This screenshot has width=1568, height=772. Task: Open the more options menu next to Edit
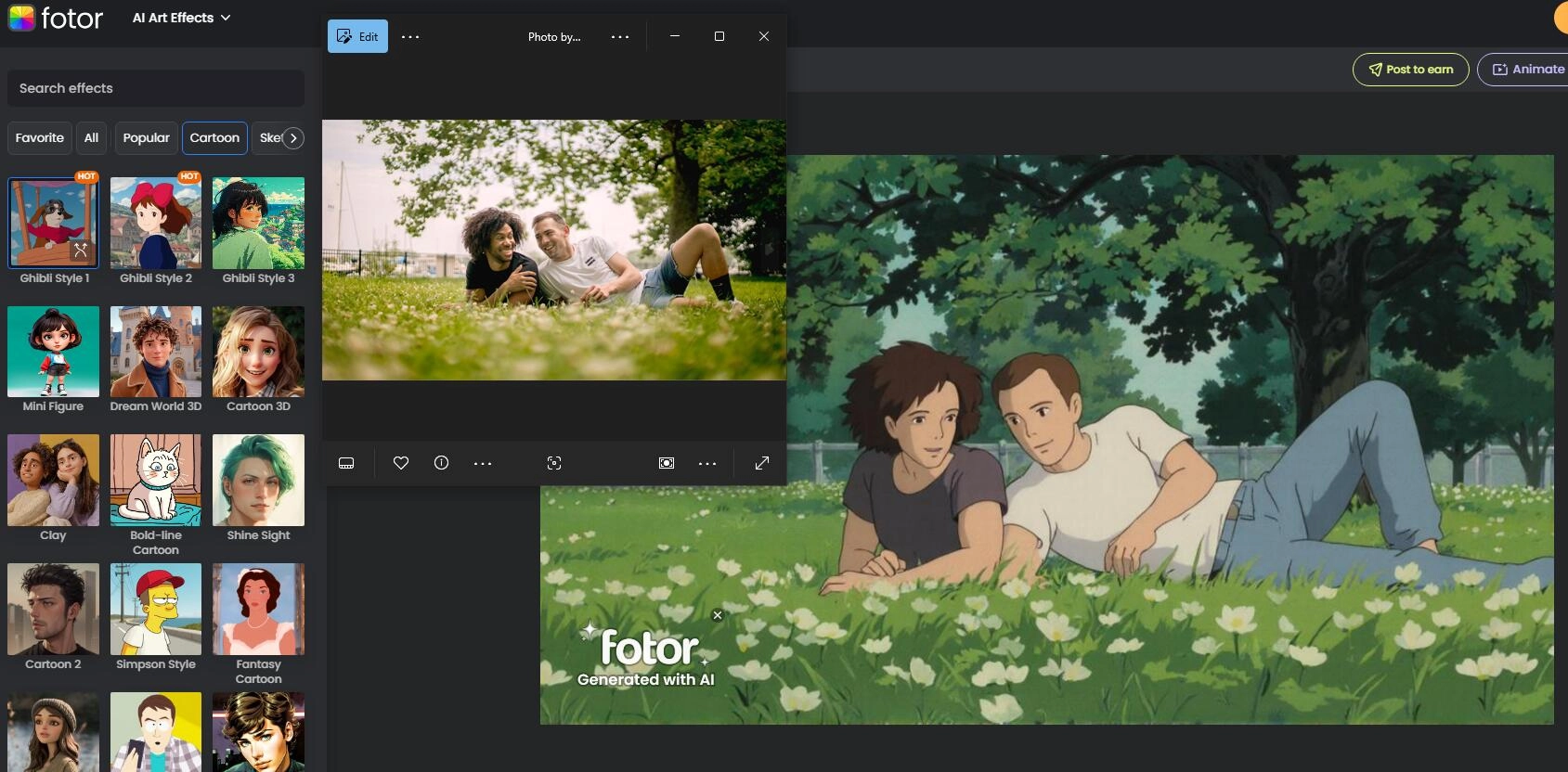[x=410, y=37]
